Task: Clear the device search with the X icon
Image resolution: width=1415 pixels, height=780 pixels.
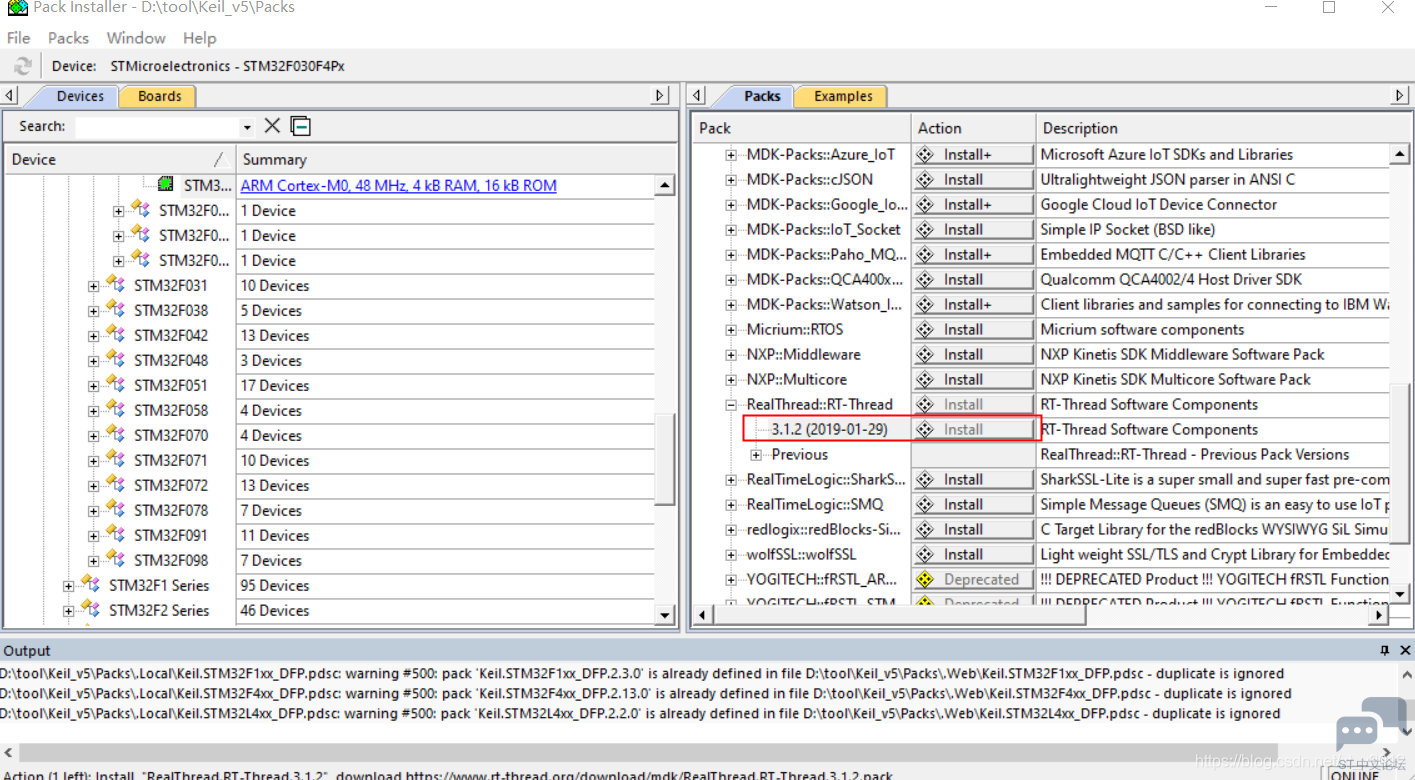Action: (272, 126)
